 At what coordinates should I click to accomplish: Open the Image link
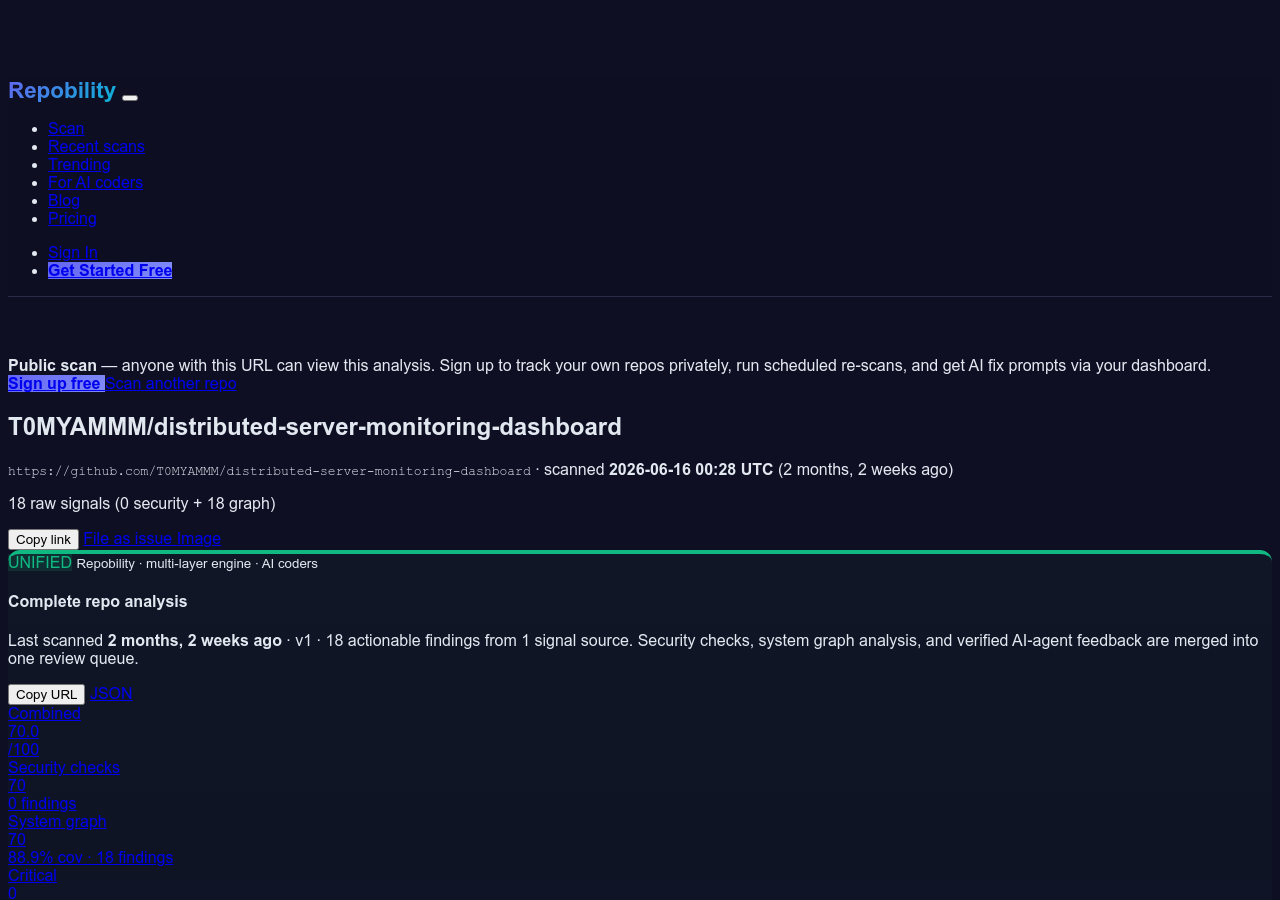tap(199, 538)
